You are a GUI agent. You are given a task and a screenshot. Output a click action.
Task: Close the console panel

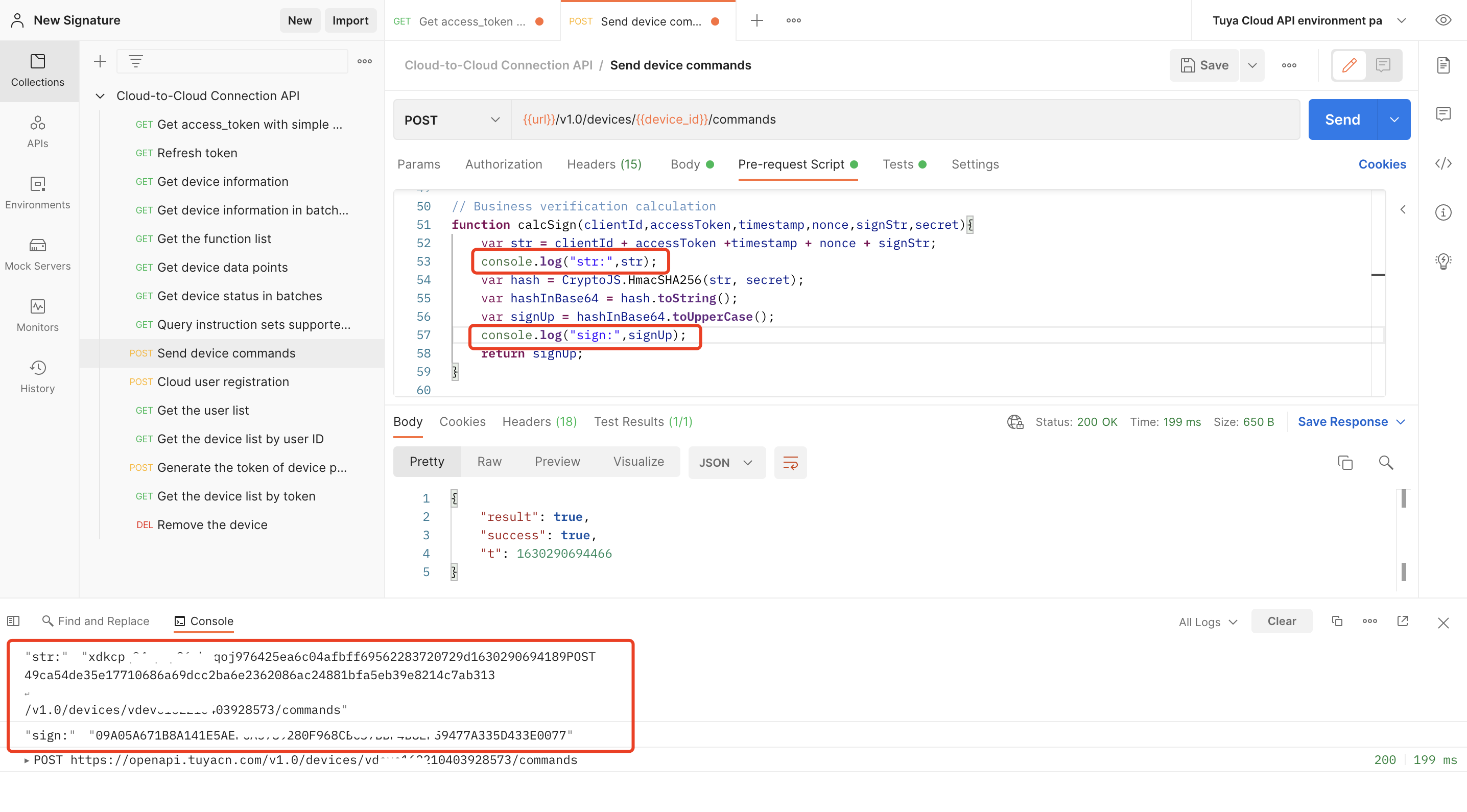(x=1442, y=623)
